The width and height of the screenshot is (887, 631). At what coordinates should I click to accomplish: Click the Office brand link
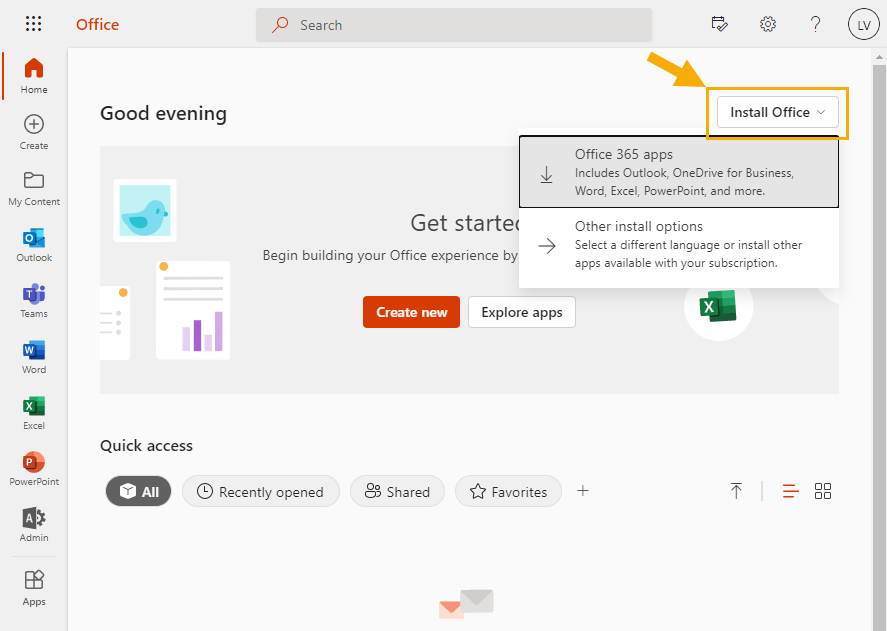(97, 24)
